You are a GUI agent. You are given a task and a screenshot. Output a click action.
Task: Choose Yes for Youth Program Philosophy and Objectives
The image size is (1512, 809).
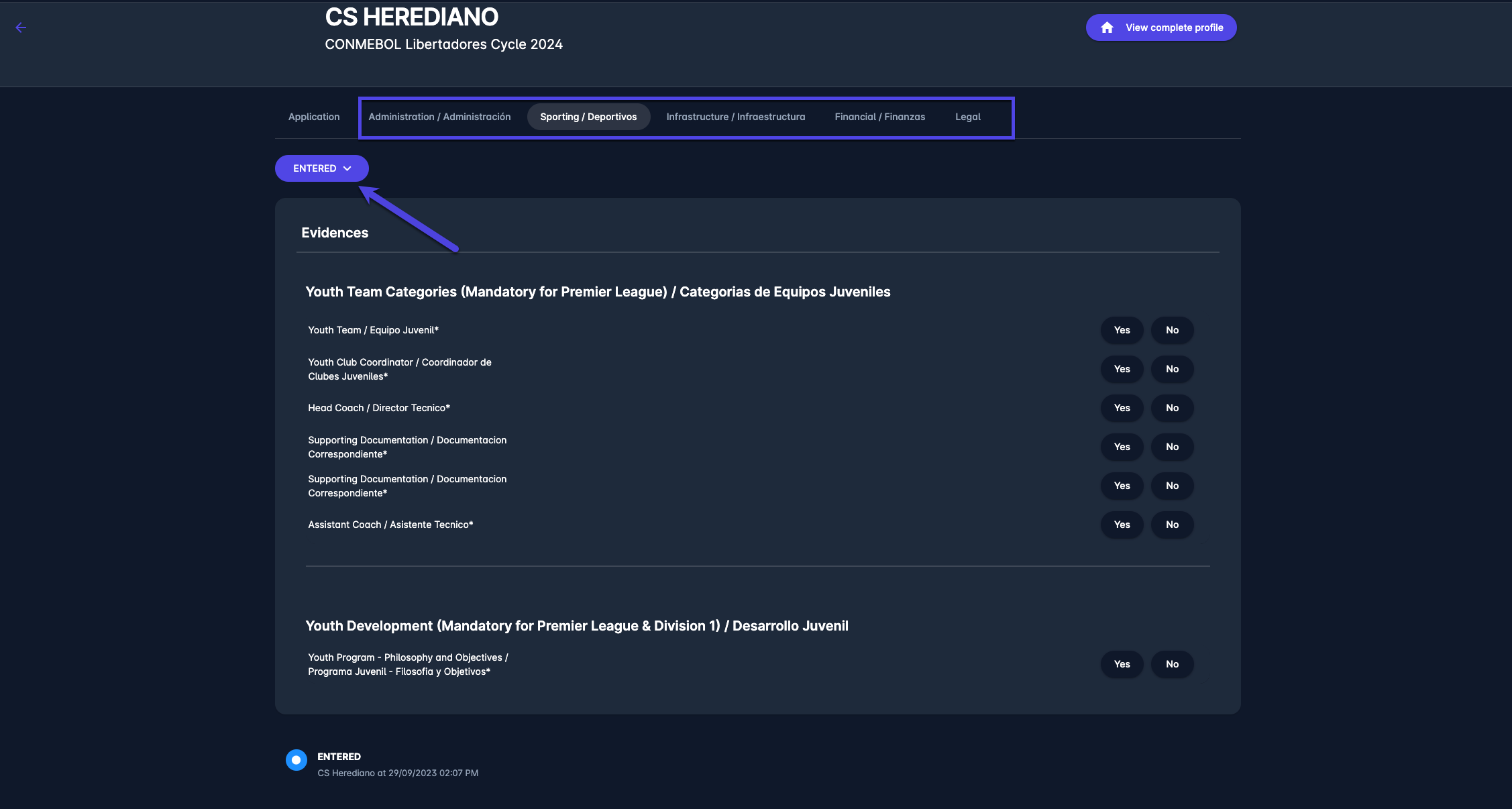coord(1122,664)
